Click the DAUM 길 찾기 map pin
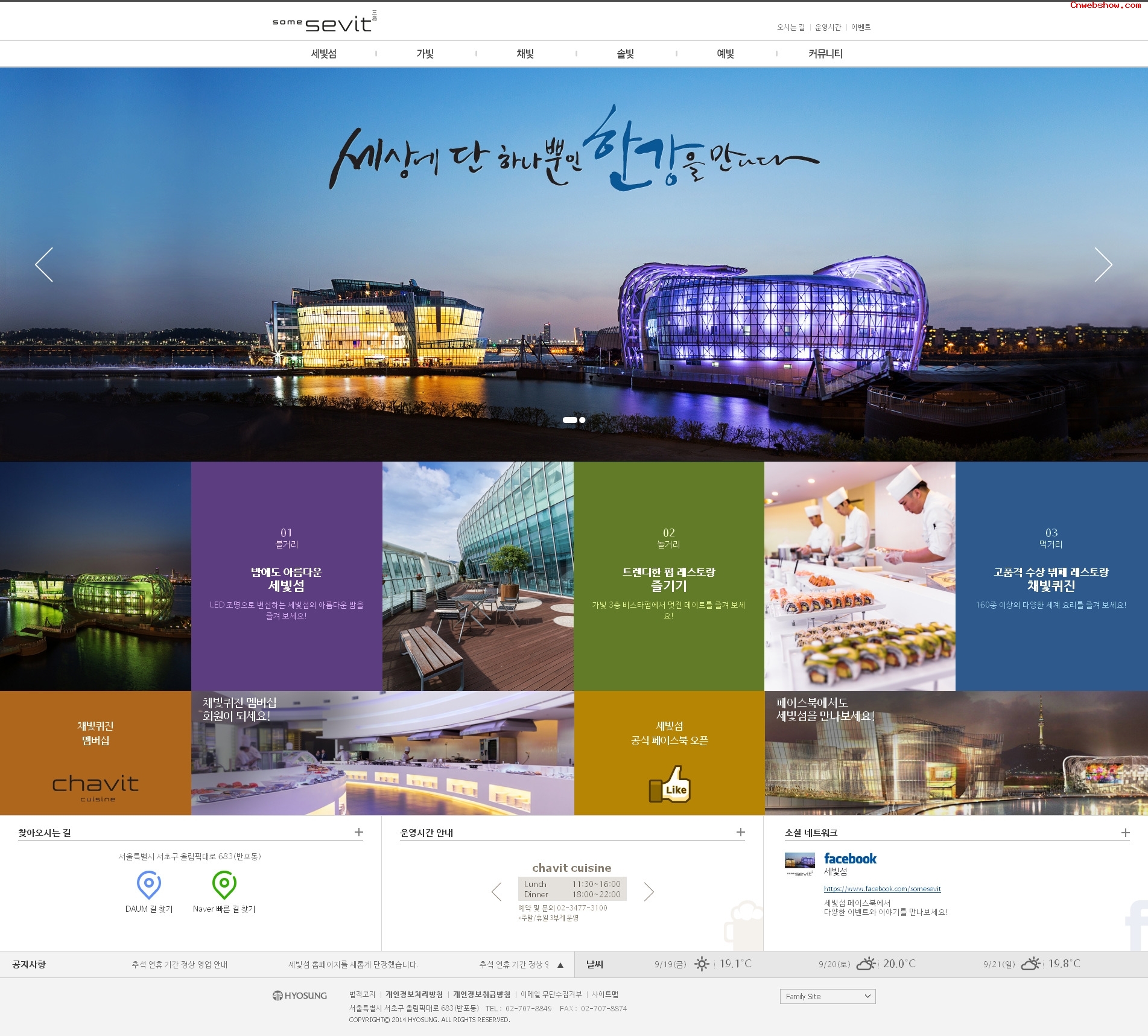This screenshot has width=1148, height=1036. [149, 885]
